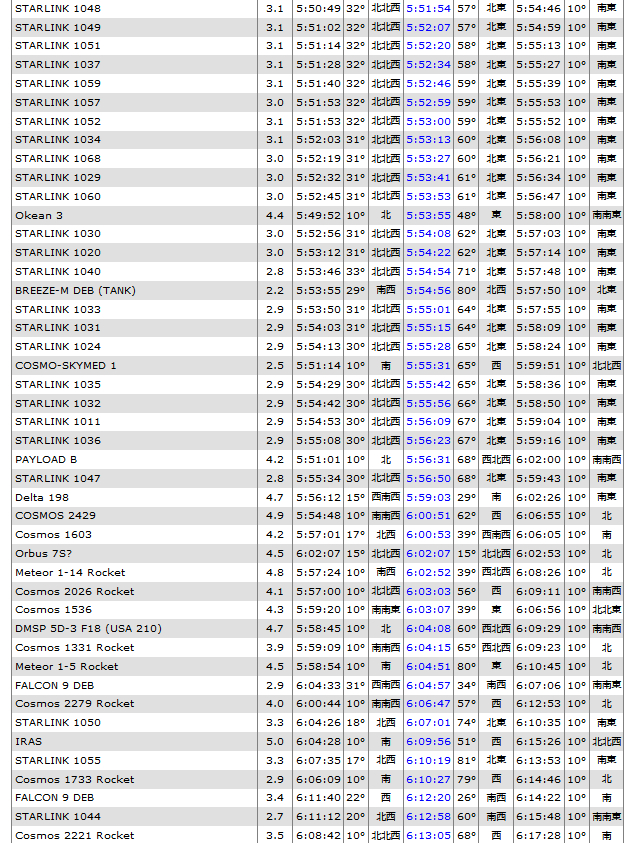The width and height of the screenshot is (637, 843).
Task: Open the BREEZE-M DEB pass link 5:54:56
Action: click(428, 290)
